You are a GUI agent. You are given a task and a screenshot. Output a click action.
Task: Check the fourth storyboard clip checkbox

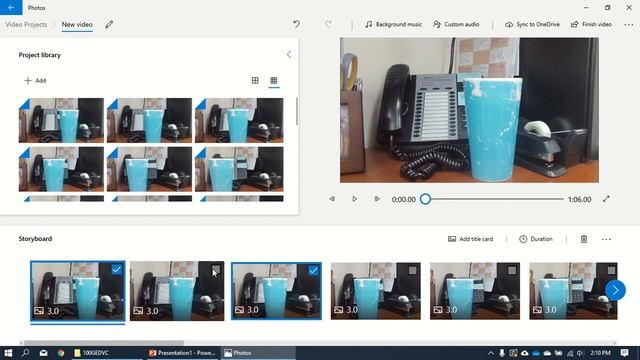point(413,270)
